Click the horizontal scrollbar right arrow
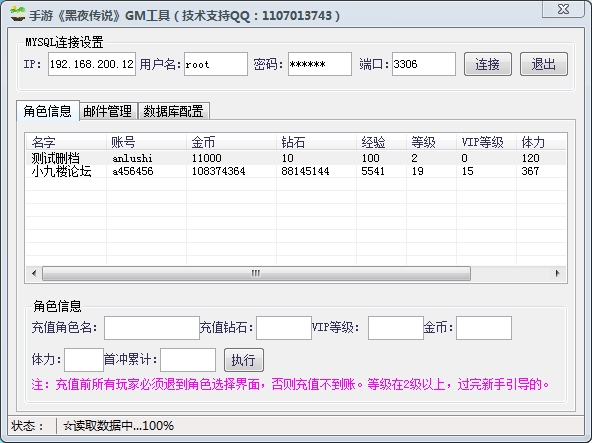Screen dimensions: 592x443 coord(558,273)
